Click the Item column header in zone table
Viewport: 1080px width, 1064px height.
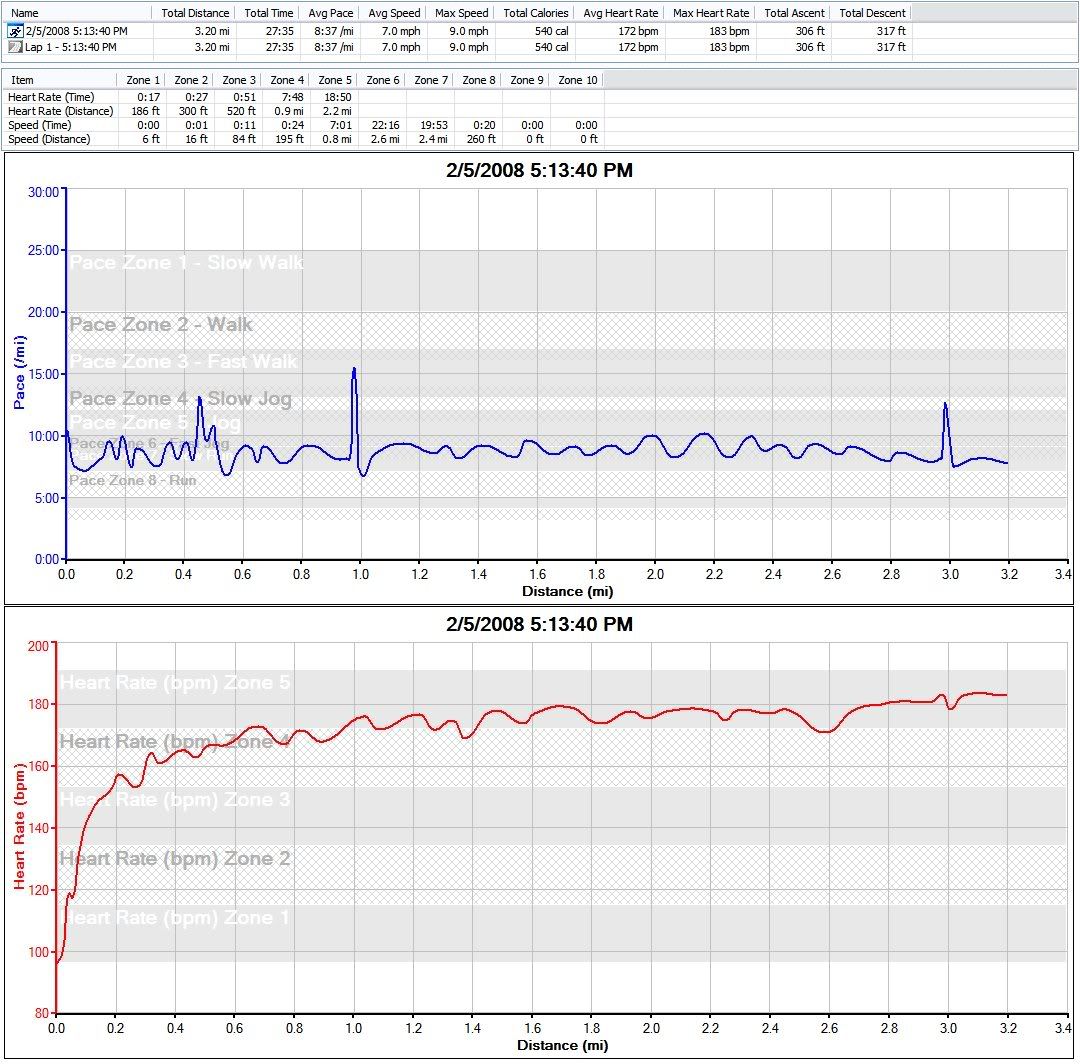[x=22, y=79]
